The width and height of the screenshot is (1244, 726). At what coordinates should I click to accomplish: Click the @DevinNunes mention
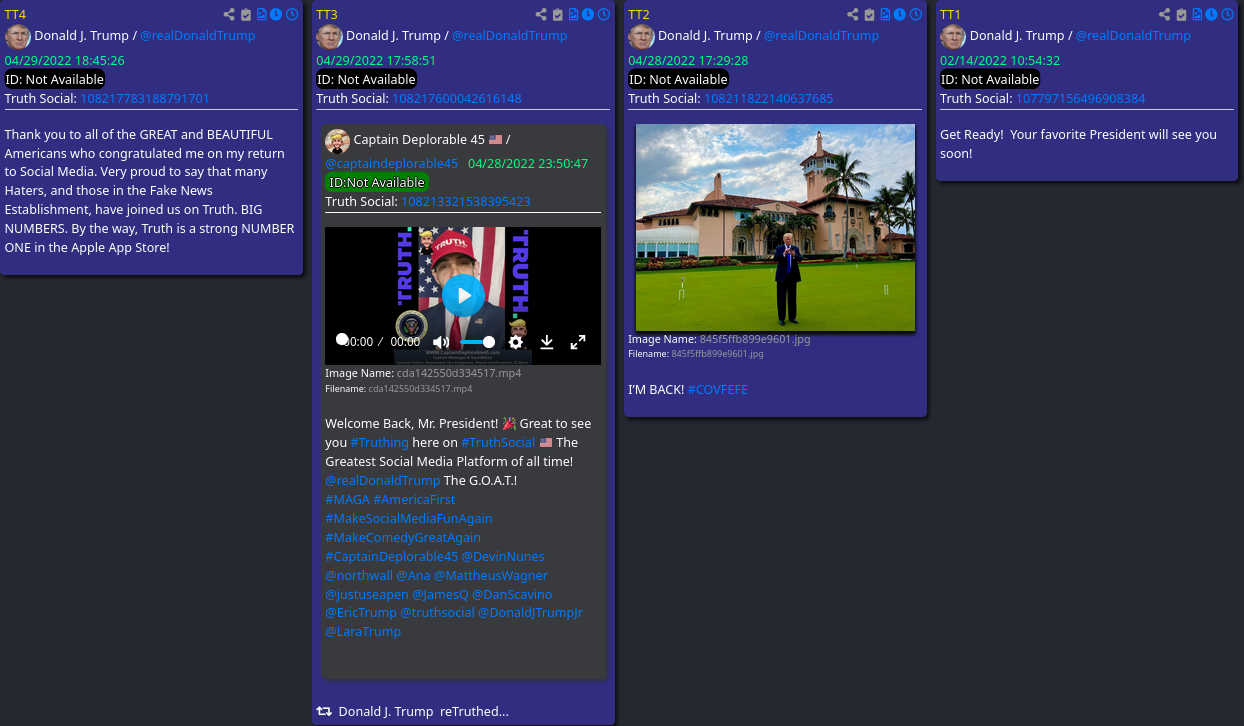click(503, 557)
